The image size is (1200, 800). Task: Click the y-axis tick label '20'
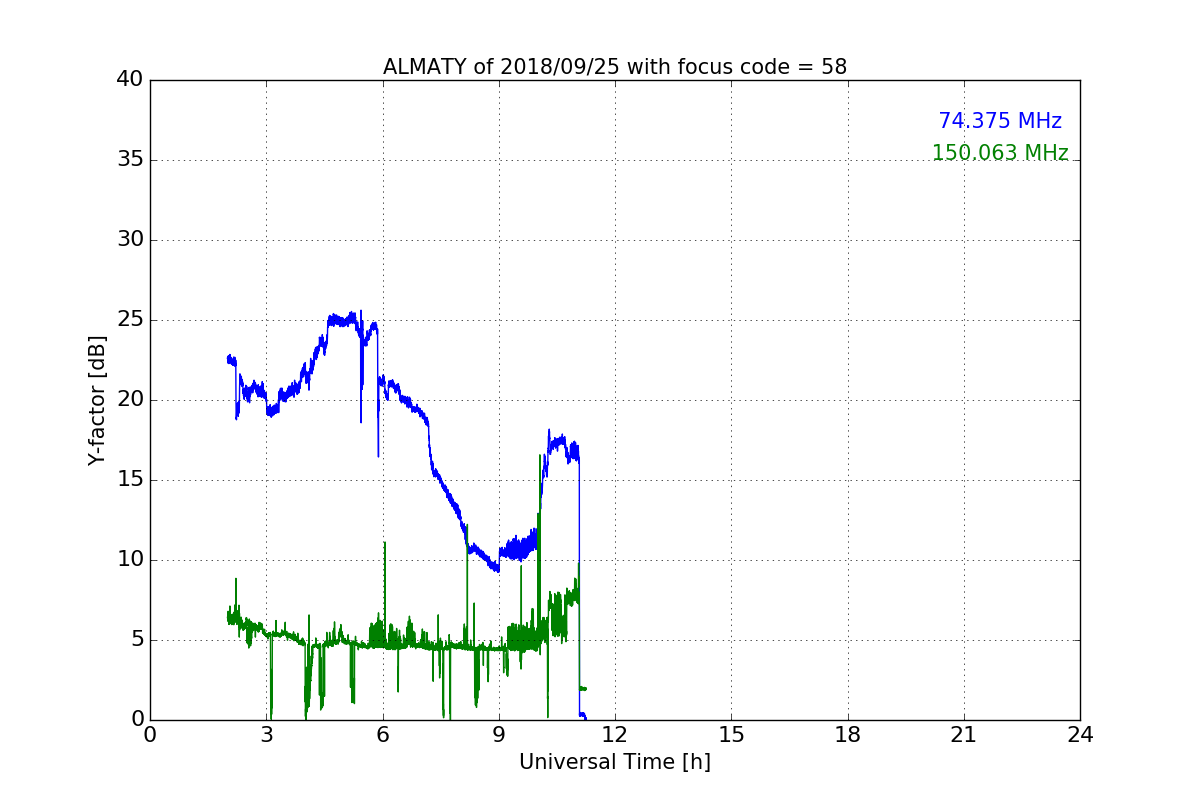[130, 400]
